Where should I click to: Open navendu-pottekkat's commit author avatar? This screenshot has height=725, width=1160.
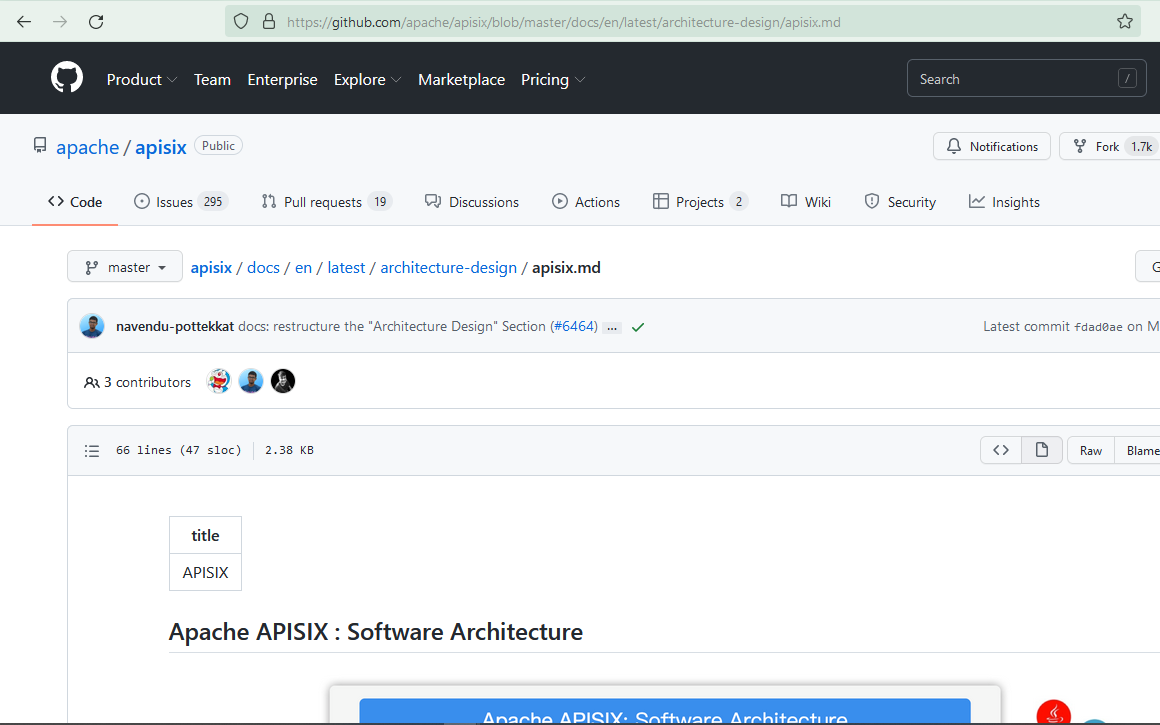pos(92,326)
